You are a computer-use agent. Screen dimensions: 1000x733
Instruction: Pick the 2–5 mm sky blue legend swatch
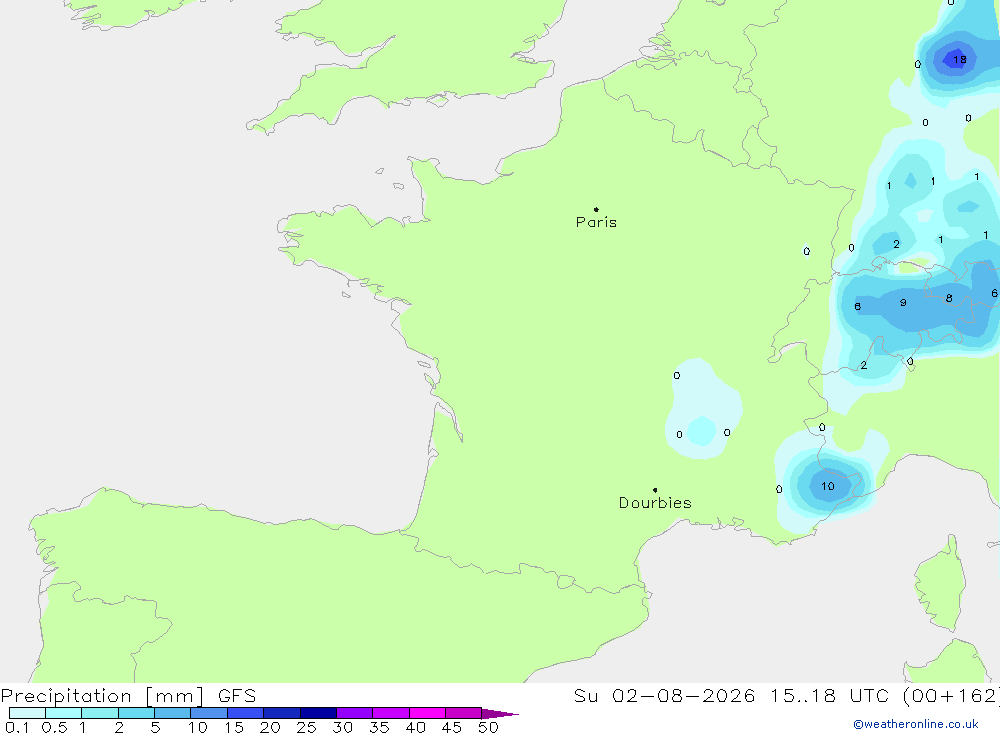coord(136,713)
